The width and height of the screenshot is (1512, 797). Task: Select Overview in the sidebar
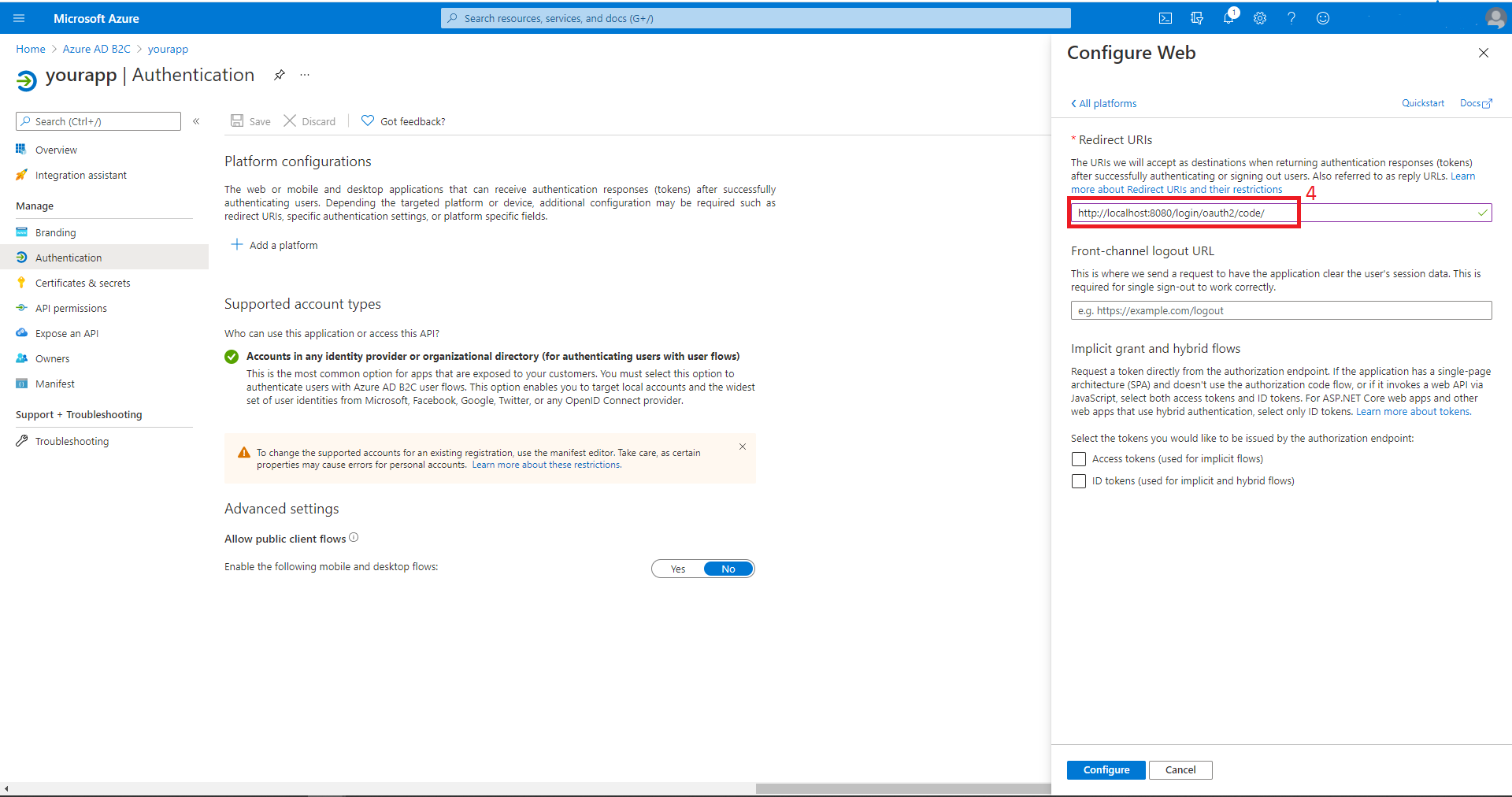[56, 149]
